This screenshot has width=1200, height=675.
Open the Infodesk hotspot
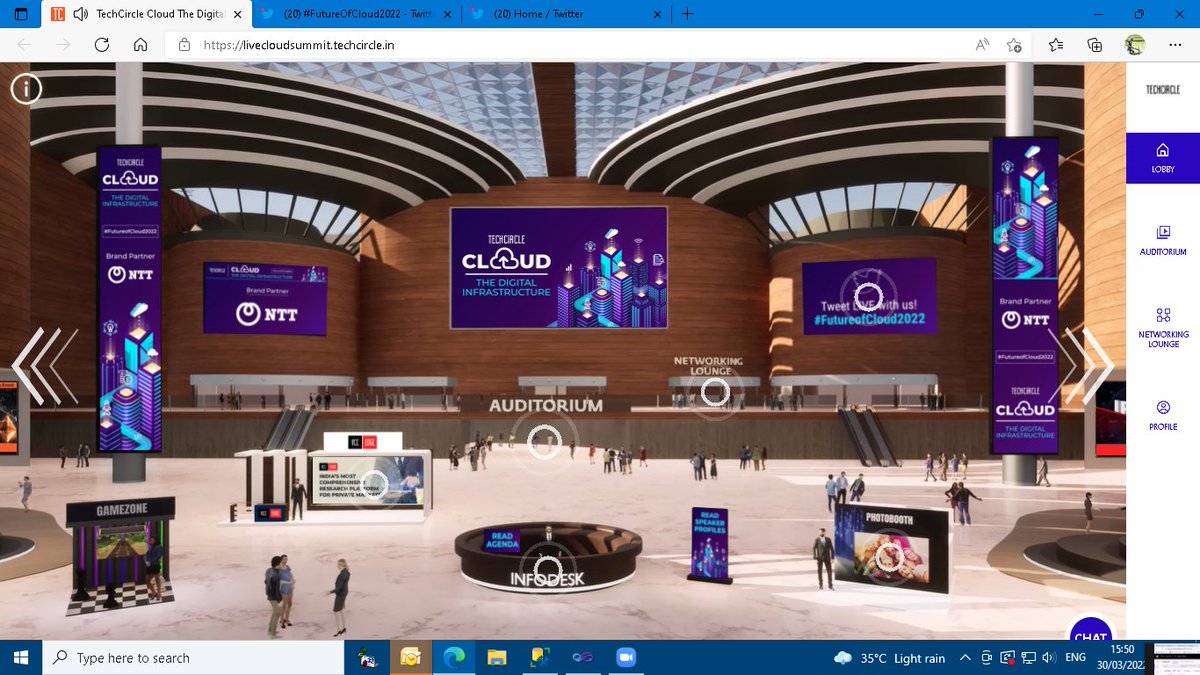(546, 571)
